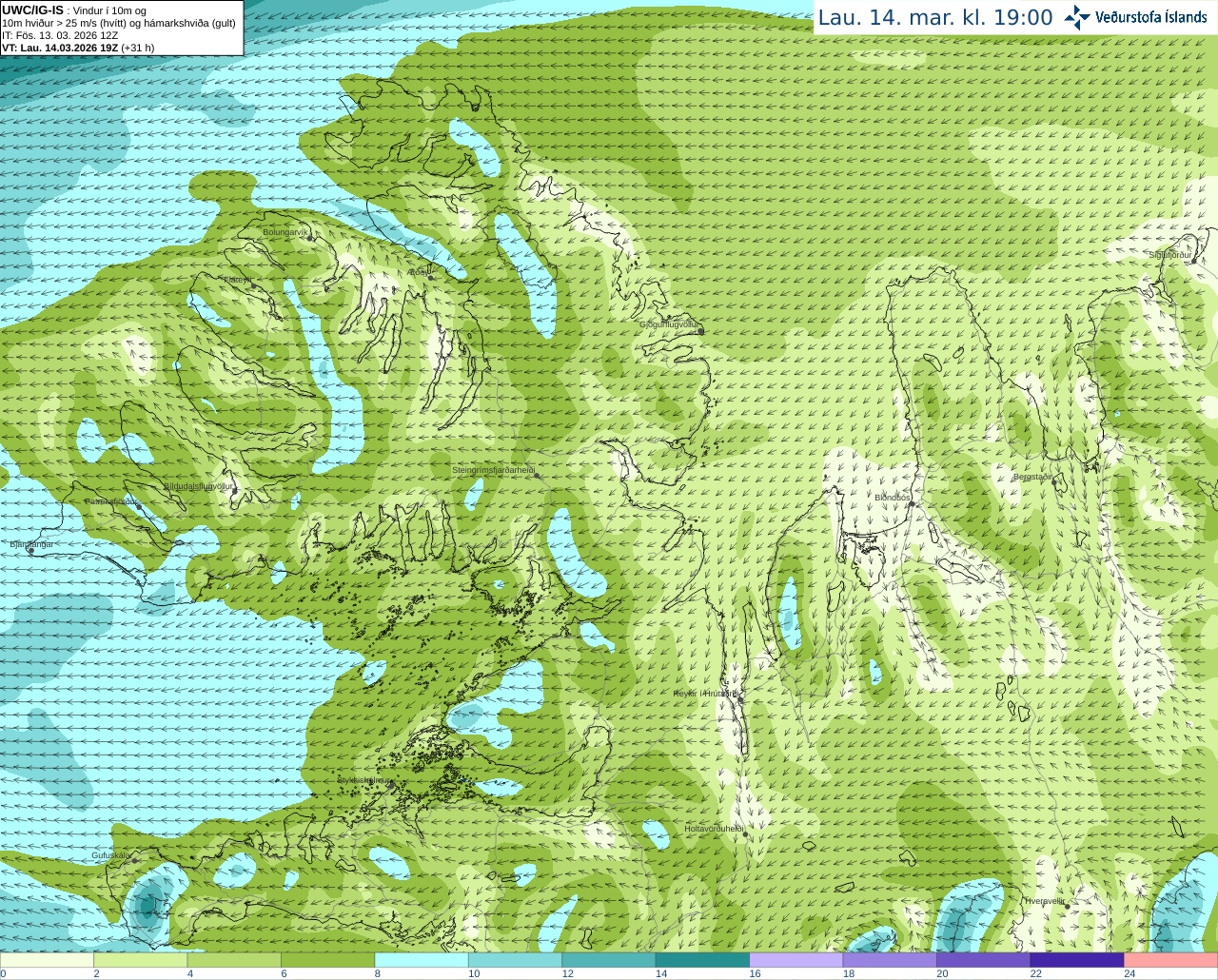1218x980 pixels.
Task: Click the 'UWC/IG-IS' model title
Action: click(32, 10)
